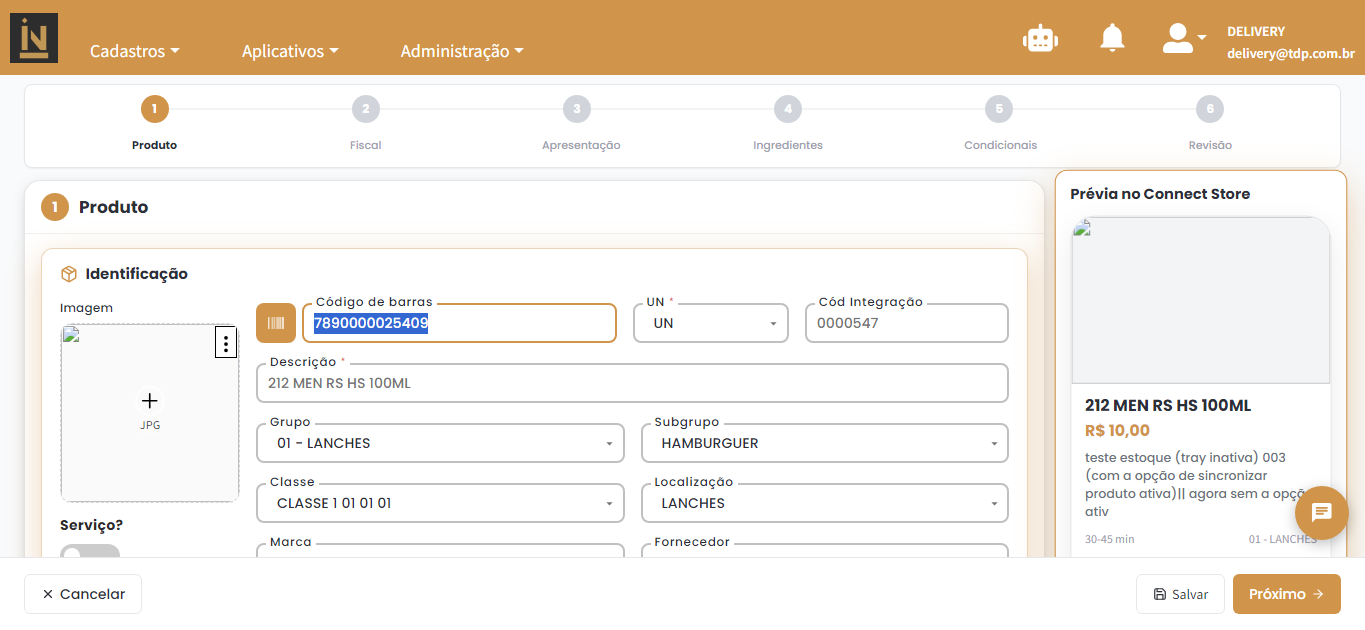
Task: Open the user account avatar menu
Action: (1184, 38)
